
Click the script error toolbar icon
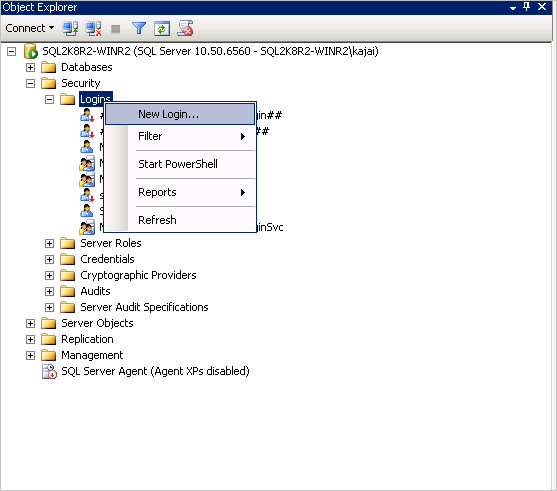pyautogui.click(x=185, y=28)
